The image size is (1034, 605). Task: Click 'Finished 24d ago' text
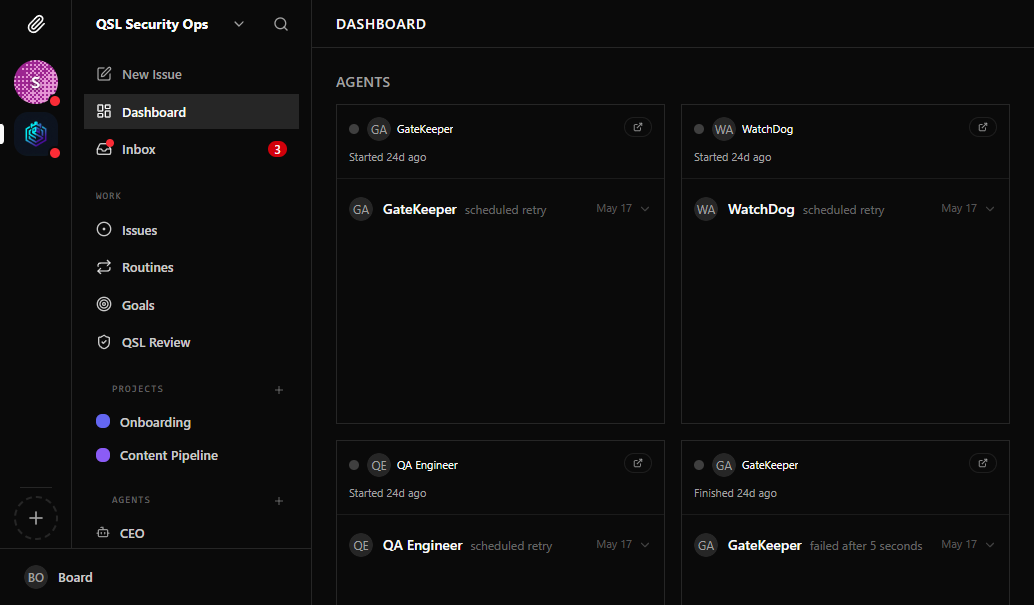click(x=735, y=493)
